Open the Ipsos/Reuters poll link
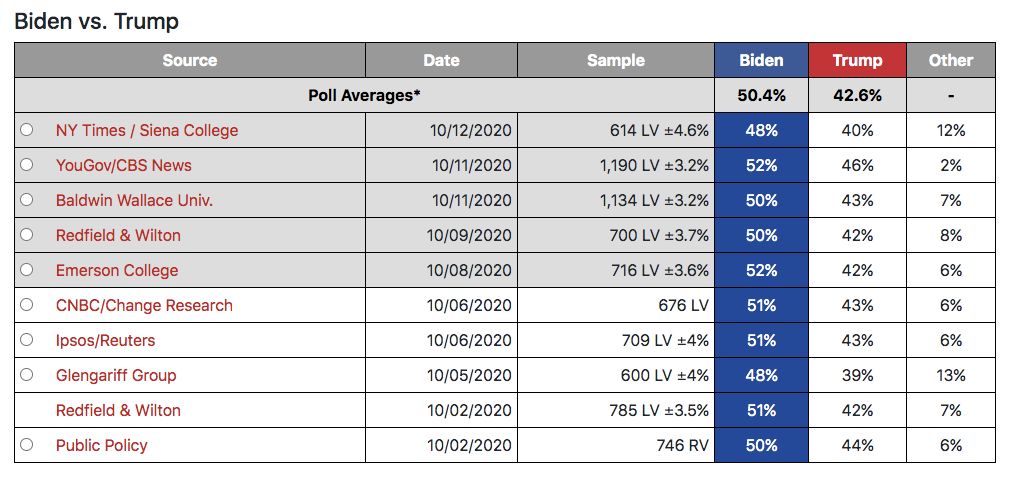 point(105,340)
